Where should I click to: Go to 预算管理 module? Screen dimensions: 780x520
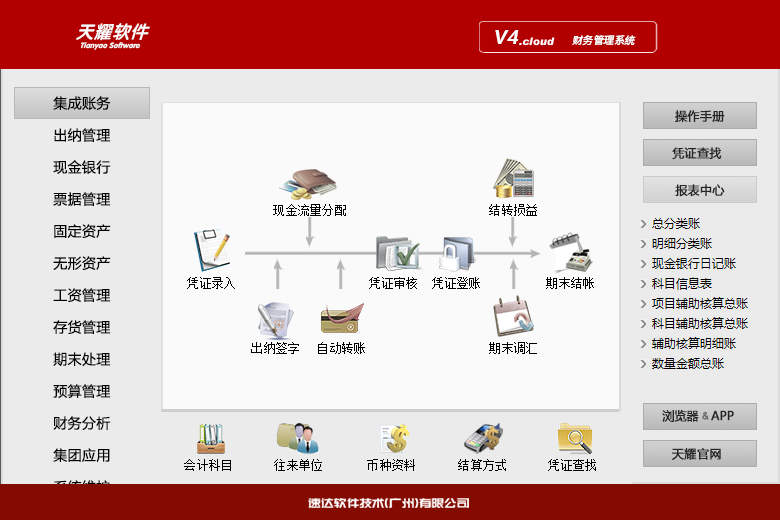(82, 391)
